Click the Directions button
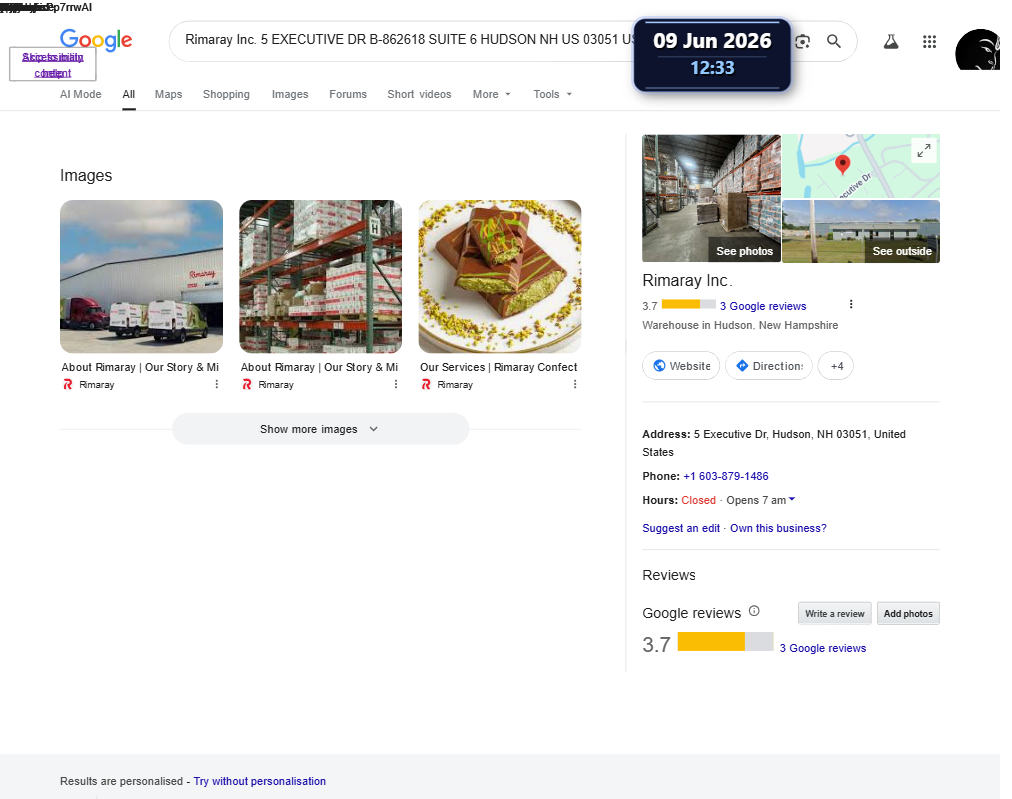This screenshot has width=1012, height=799. pyautogui.click(x=769, y=366)
